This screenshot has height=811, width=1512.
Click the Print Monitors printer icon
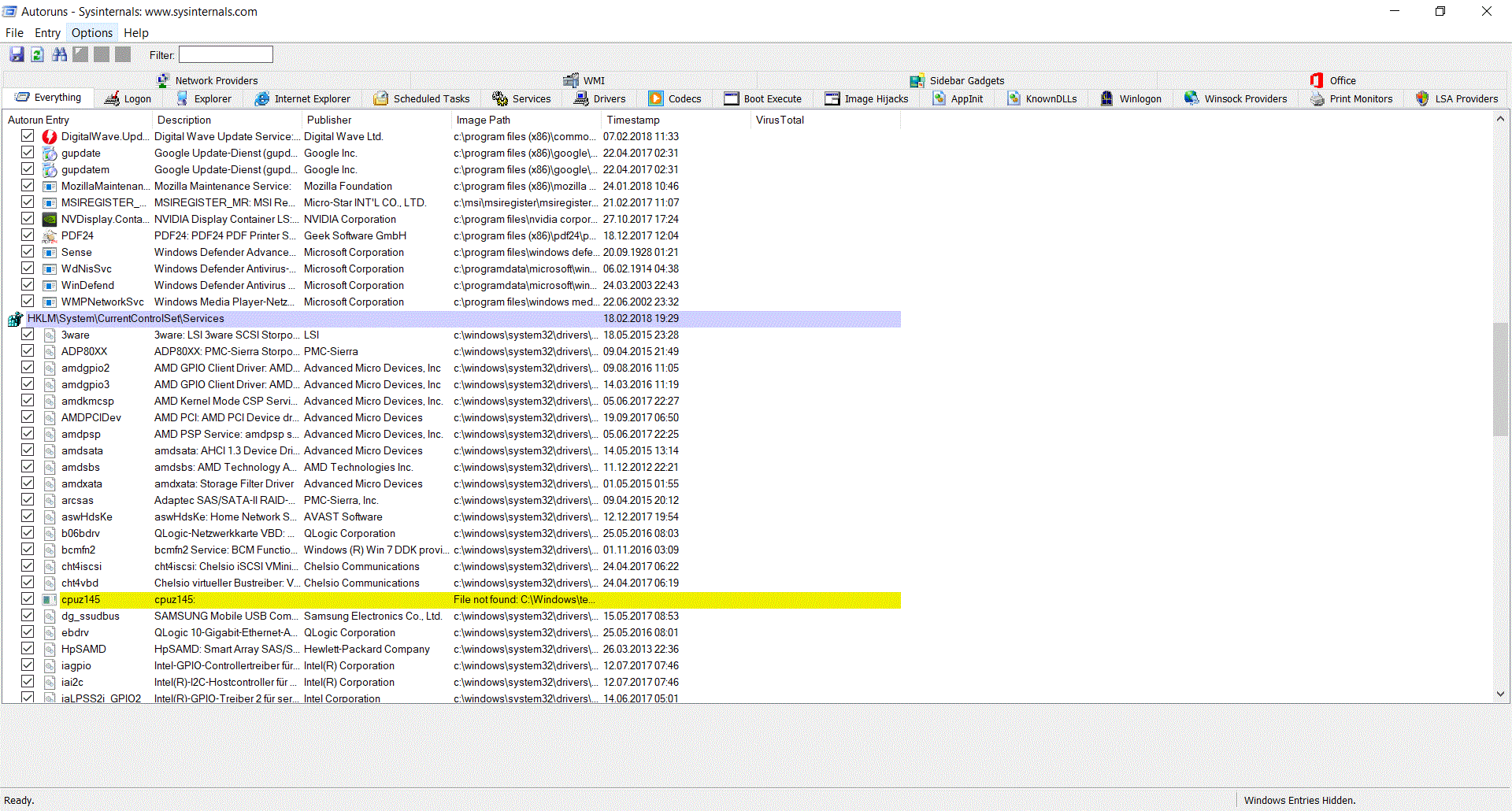pyautogui.click(x=1317, y=98)
